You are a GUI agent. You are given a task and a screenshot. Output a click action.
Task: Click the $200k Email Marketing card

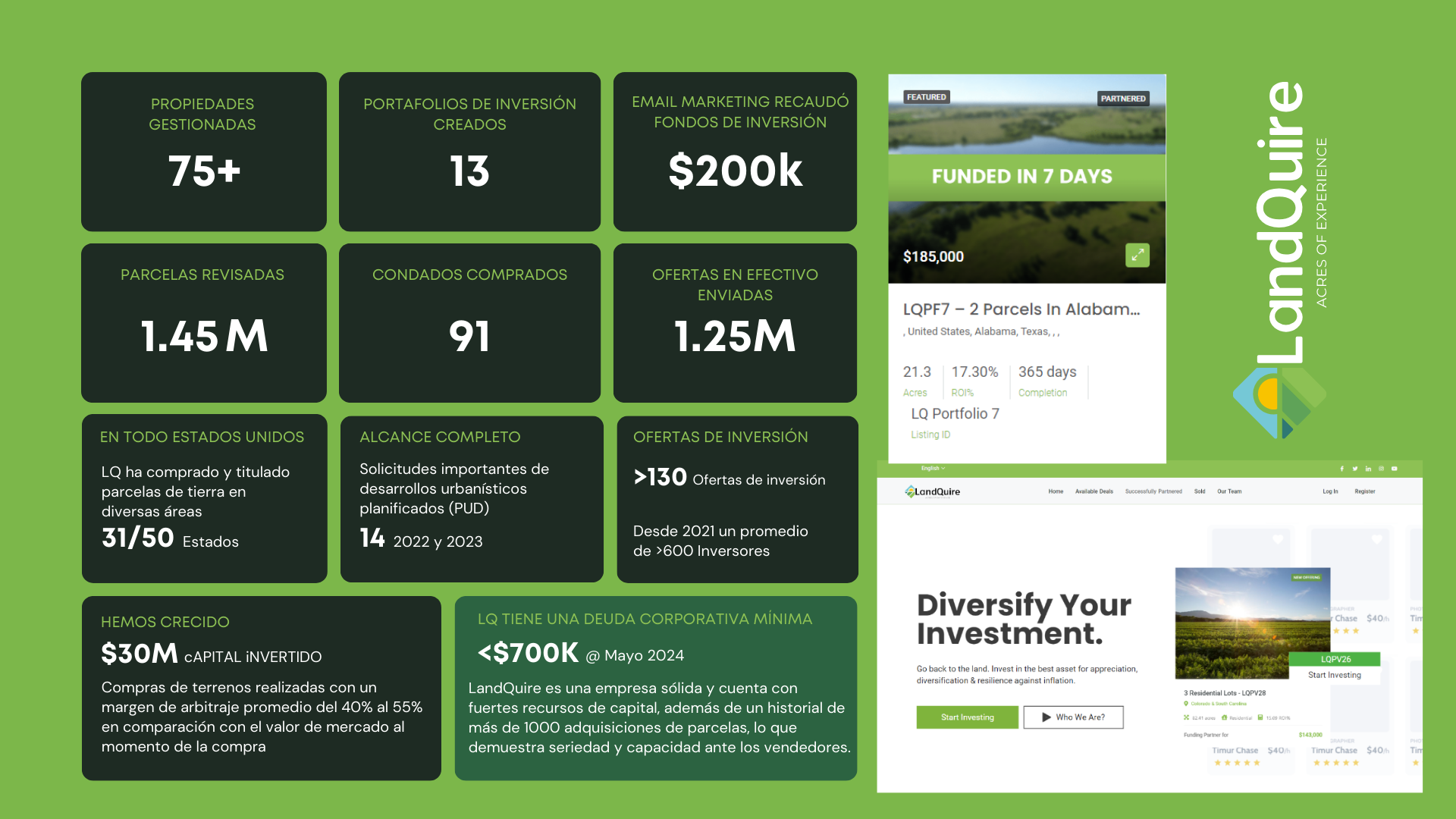[735, 152]
